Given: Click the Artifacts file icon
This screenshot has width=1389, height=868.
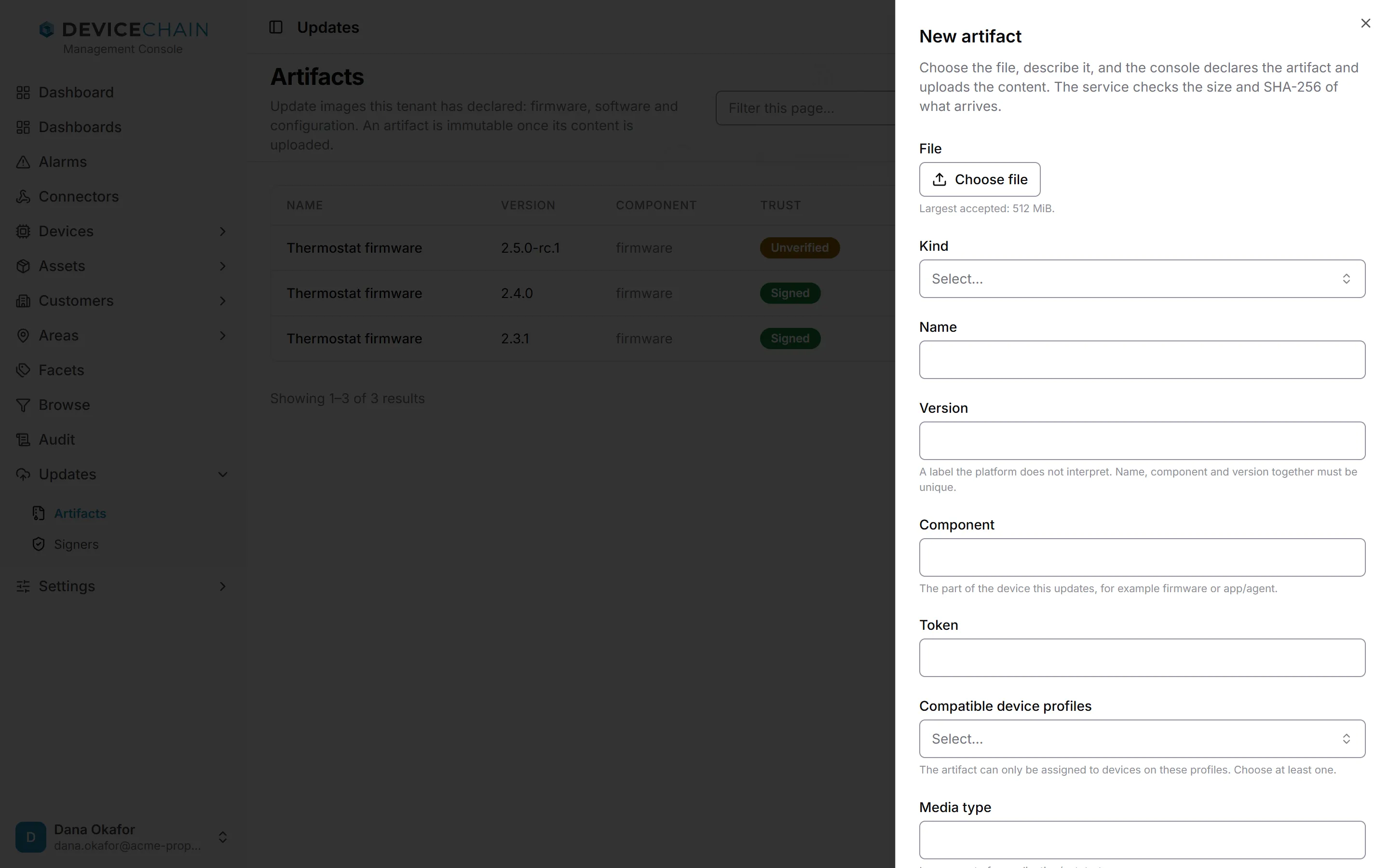Looking at the screenshot, I should pos(39,513).
